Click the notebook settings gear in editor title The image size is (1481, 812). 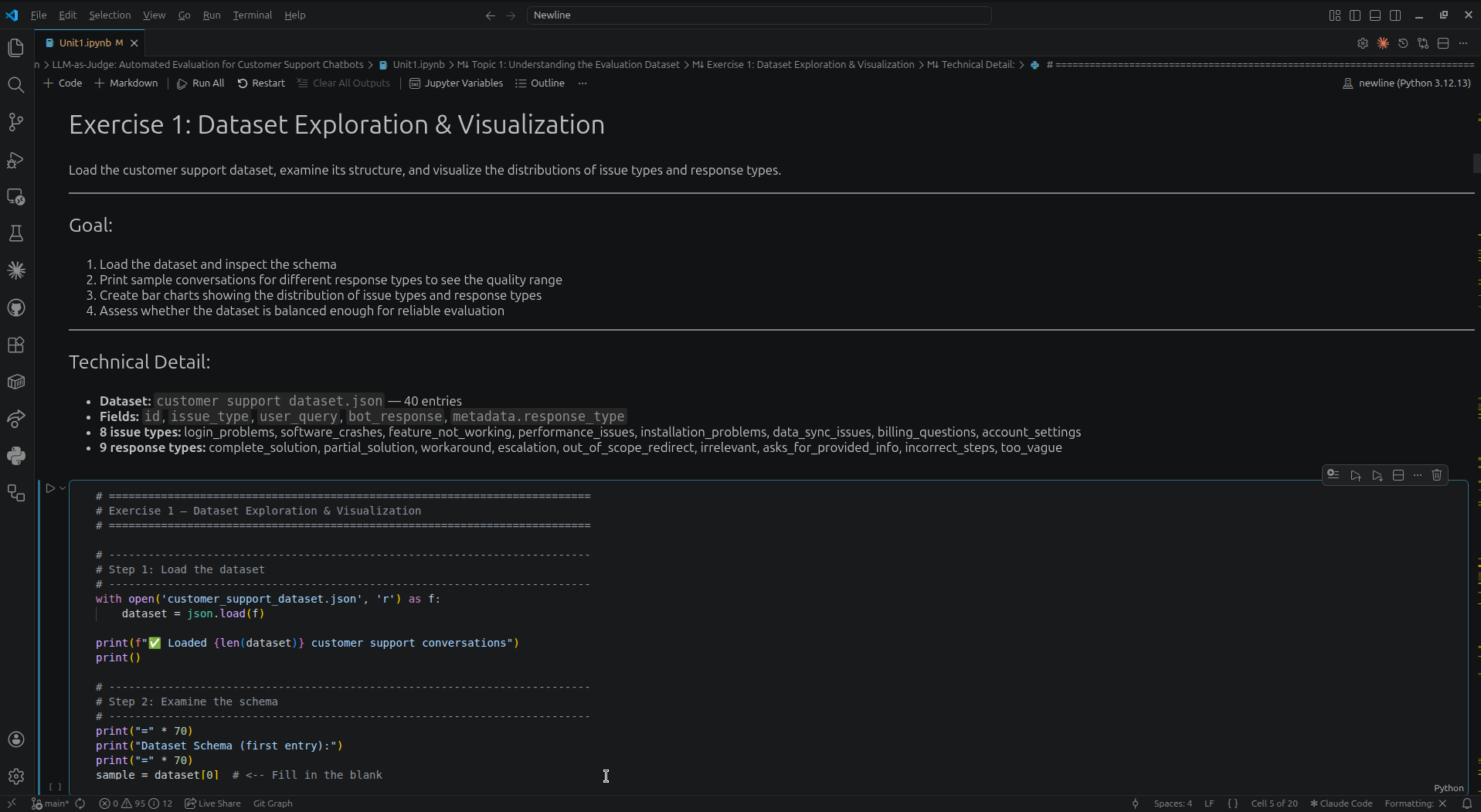point(1363,43)
